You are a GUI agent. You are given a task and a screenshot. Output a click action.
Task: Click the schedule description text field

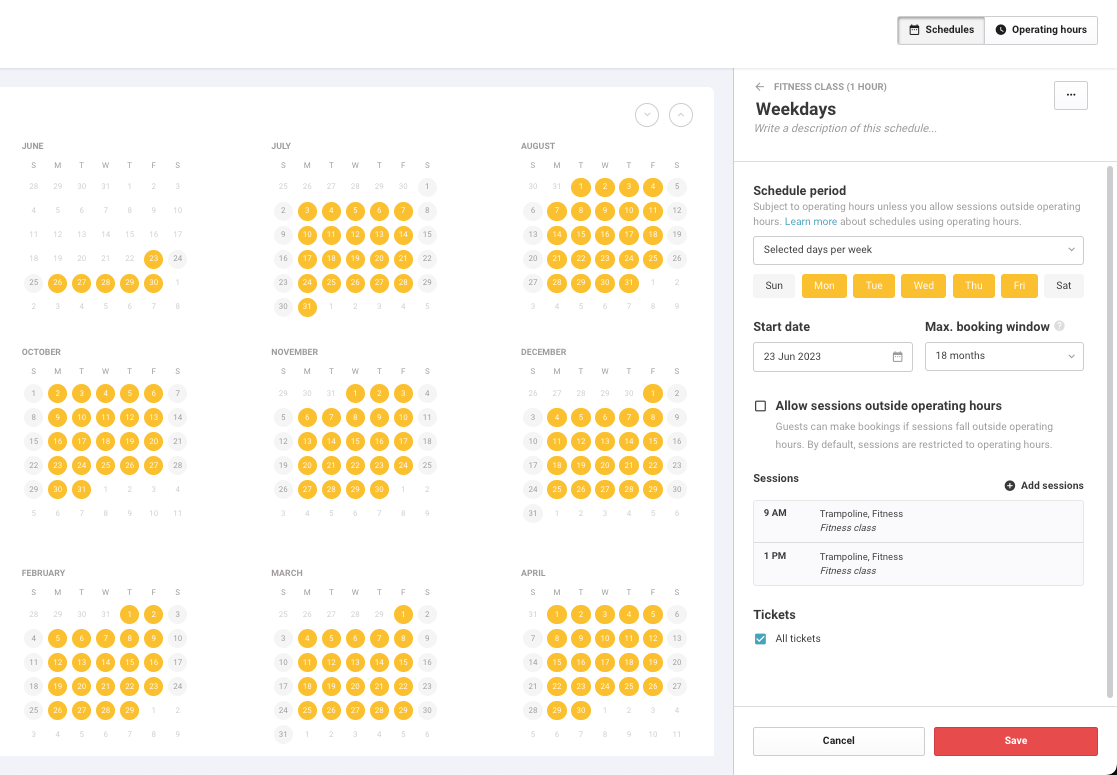(x=845, y=128)
